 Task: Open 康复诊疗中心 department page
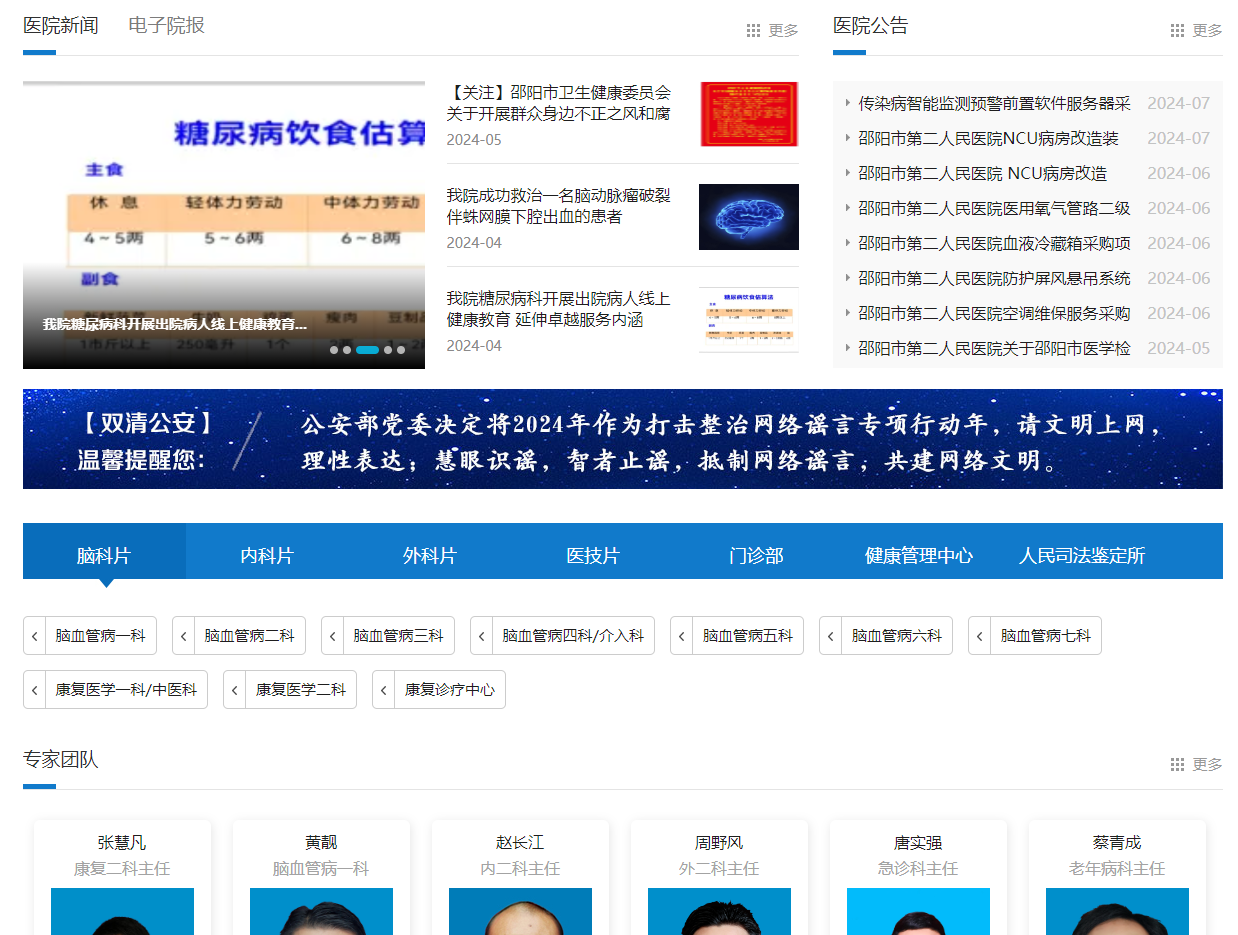tap(439, 690)
